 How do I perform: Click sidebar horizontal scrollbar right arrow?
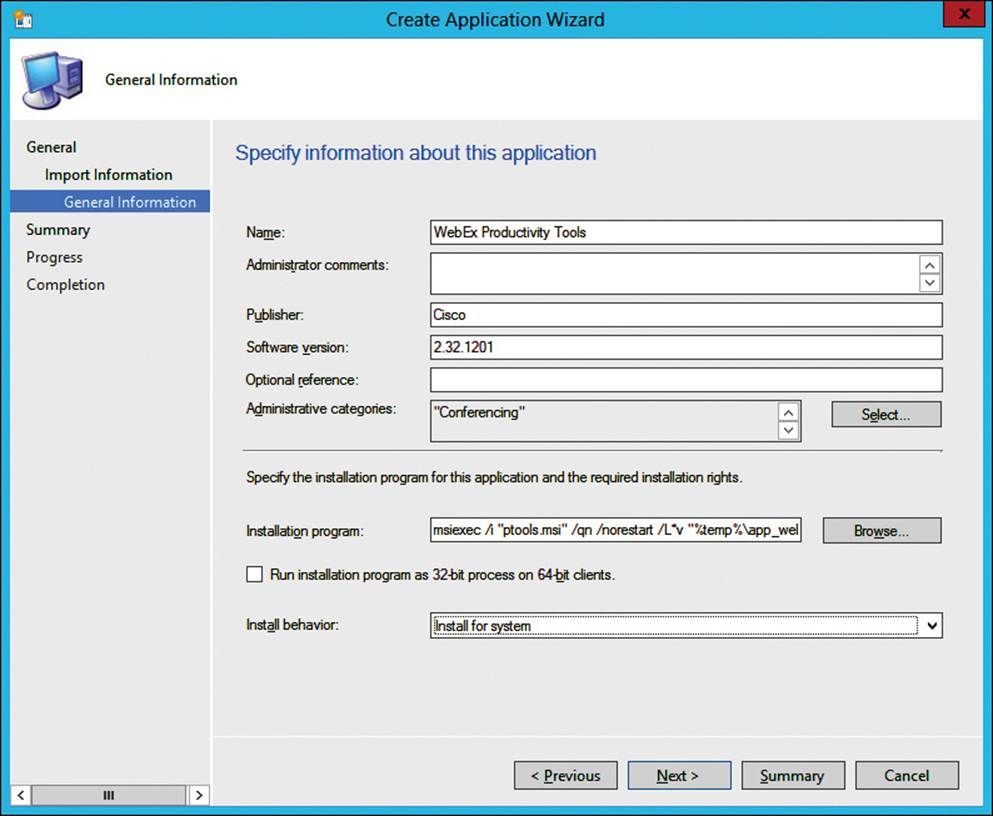point(199,795)
